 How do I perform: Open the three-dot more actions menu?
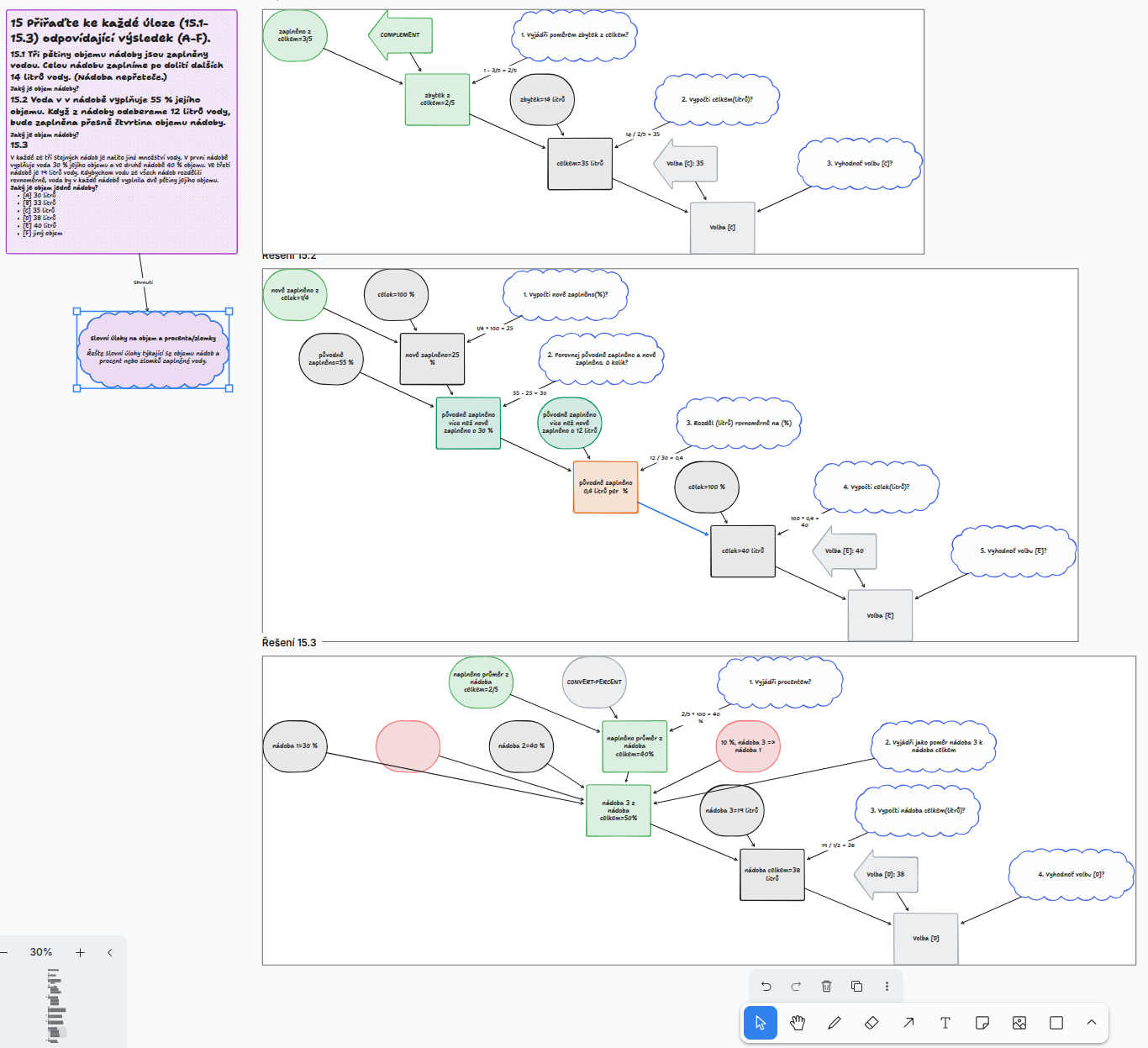(x=887, y=986)
